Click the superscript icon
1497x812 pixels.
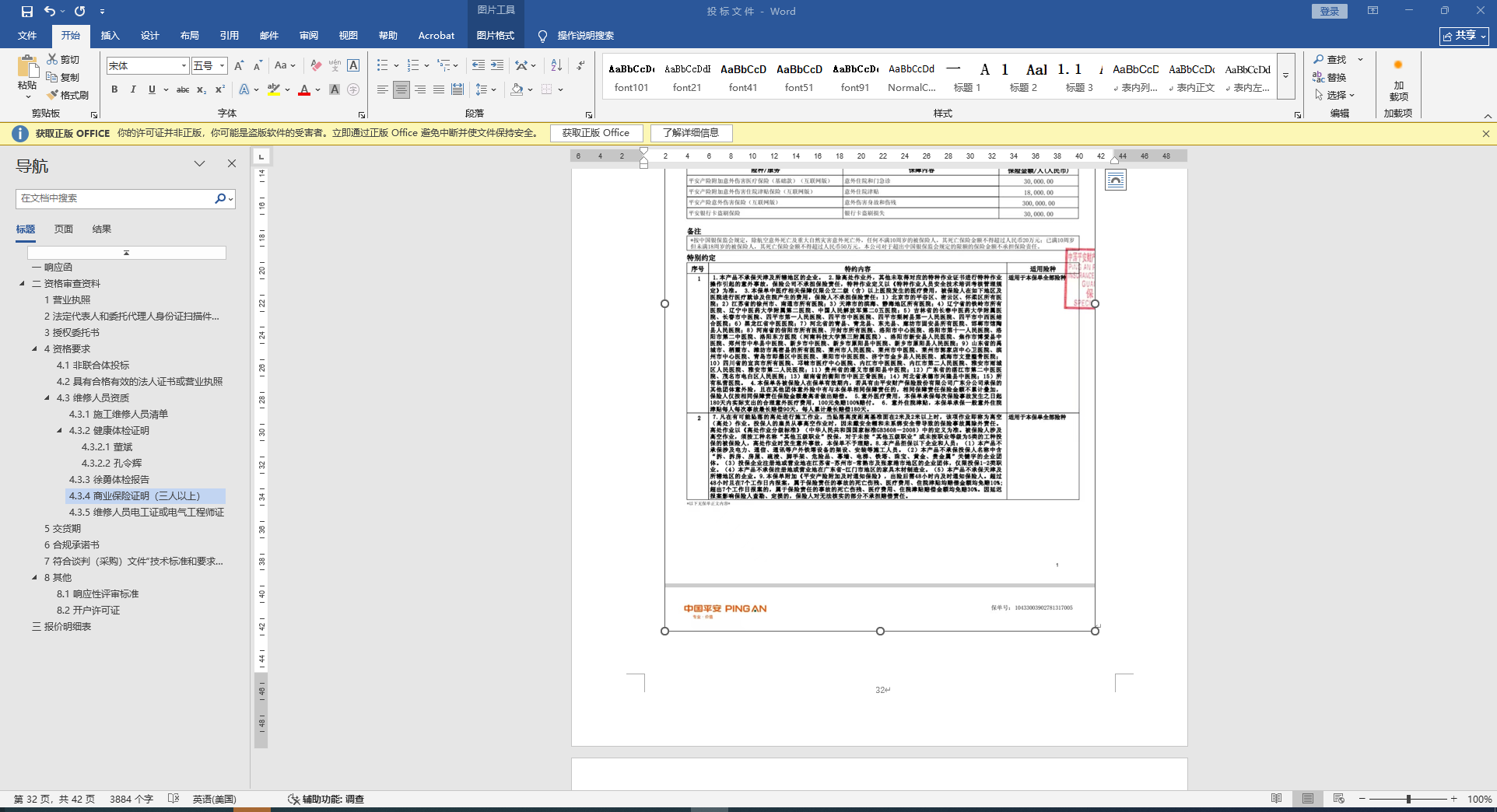point(220,90)
